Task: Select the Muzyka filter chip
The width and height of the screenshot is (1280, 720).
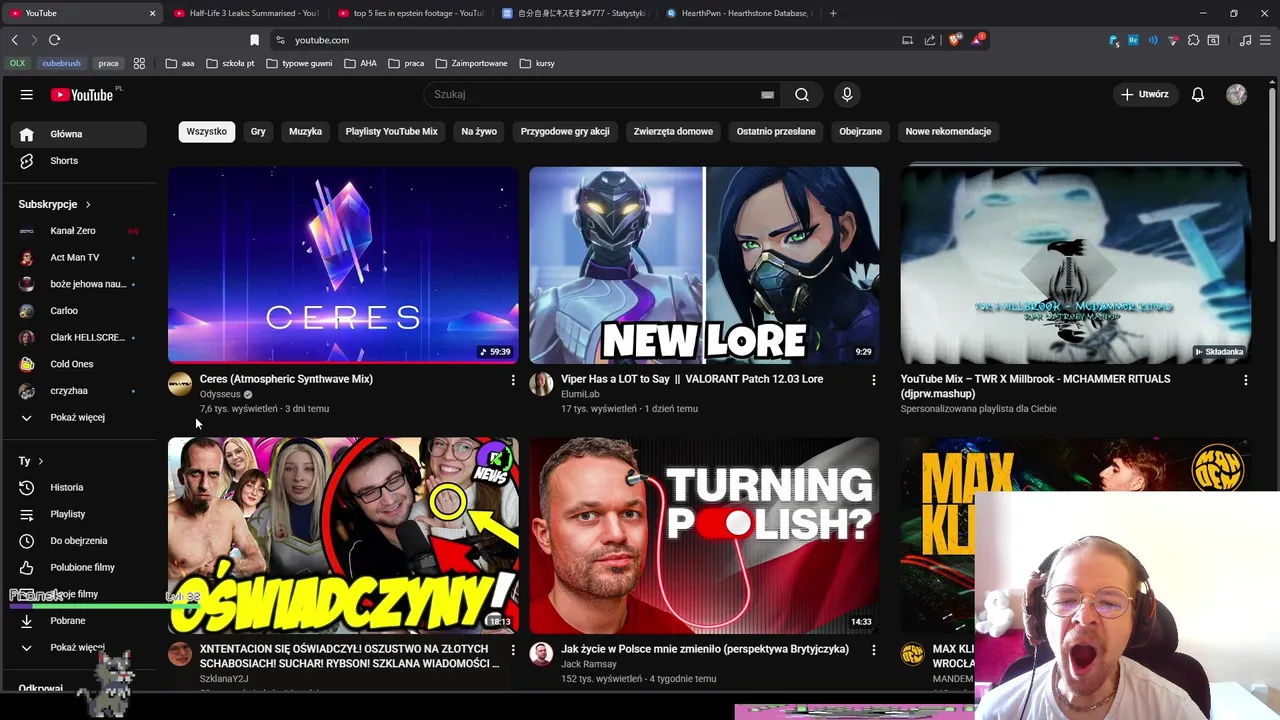Action: click(305, 132)
